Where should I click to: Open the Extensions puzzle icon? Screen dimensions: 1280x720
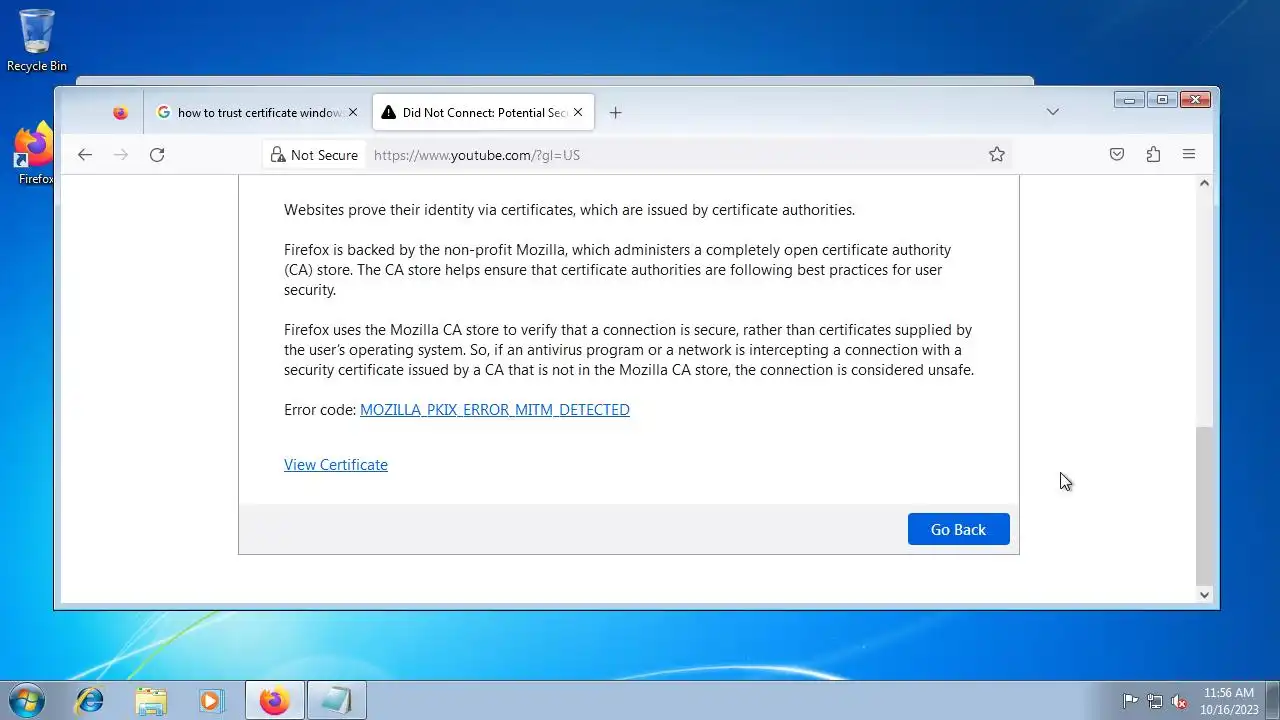[x=1153, y=154]
